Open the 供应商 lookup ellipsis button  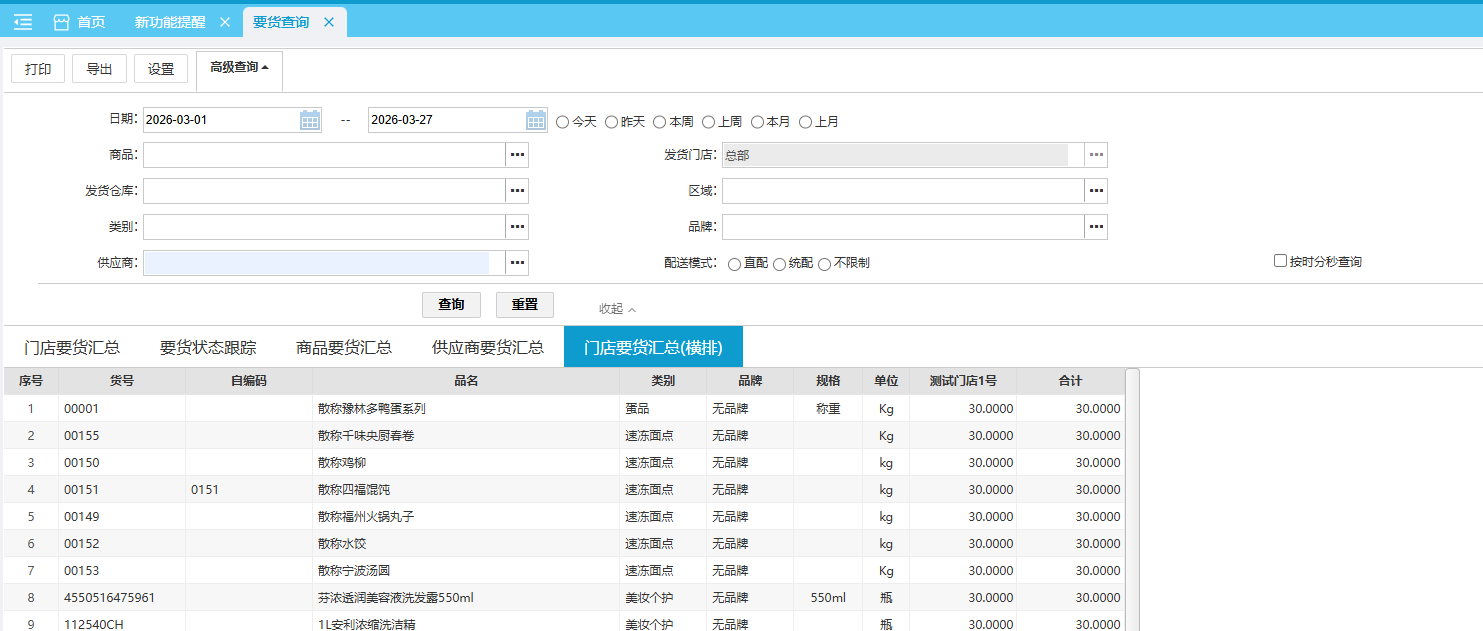[517, 263]
